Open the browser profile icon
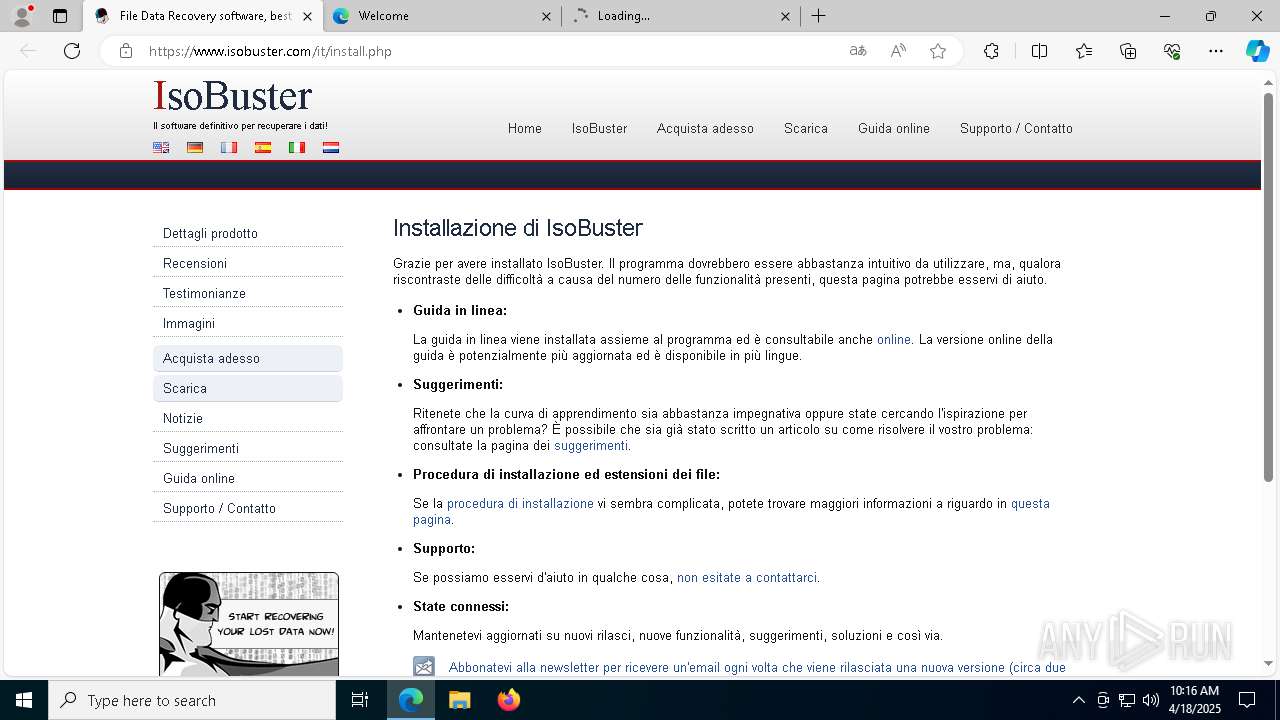1280x720 pixels. (22, 16)
